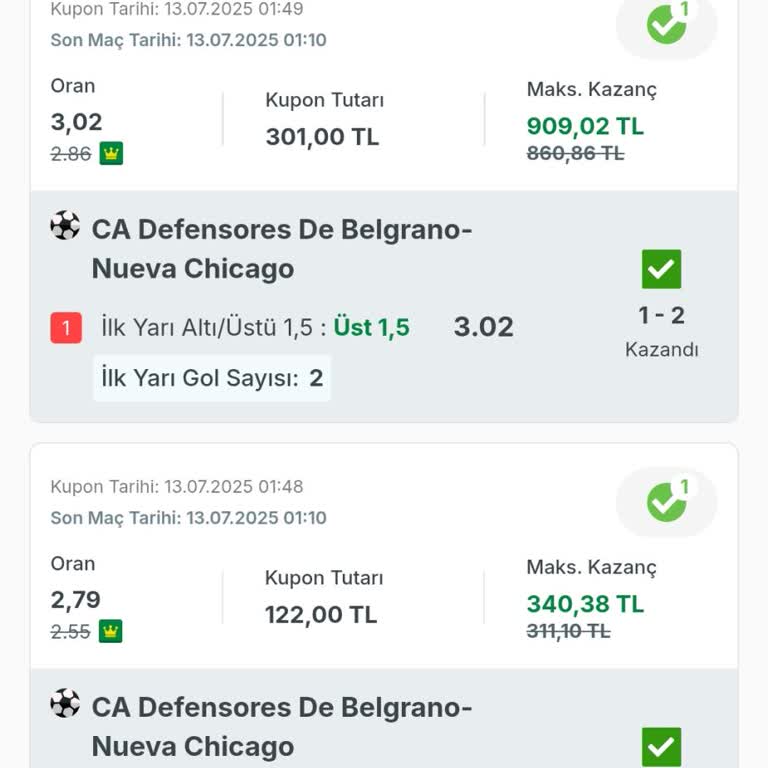The height and width of the screenshot is (768, 768).
Task: Click the 909,02 TL maximum winnings amount
Action: pos(585,126)
